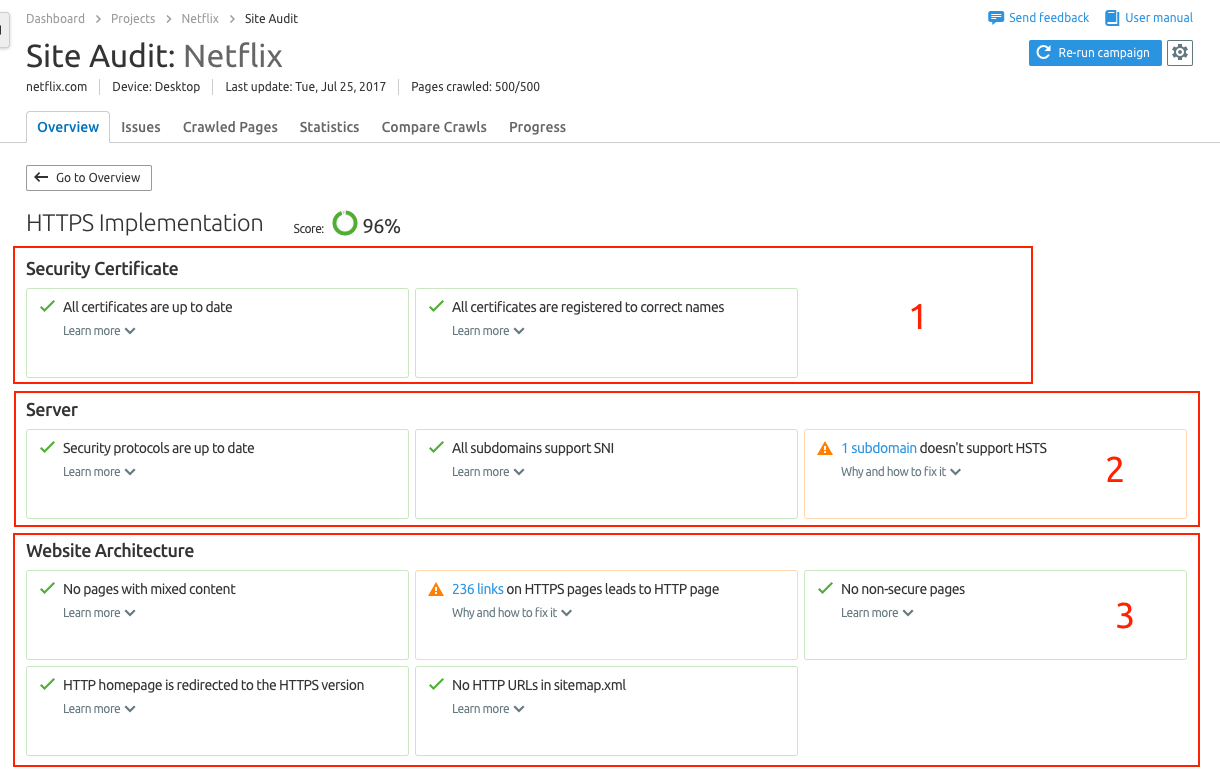Click the 96% score value
The width and height of the screenshot is (1220, 776).
[381, 227]
